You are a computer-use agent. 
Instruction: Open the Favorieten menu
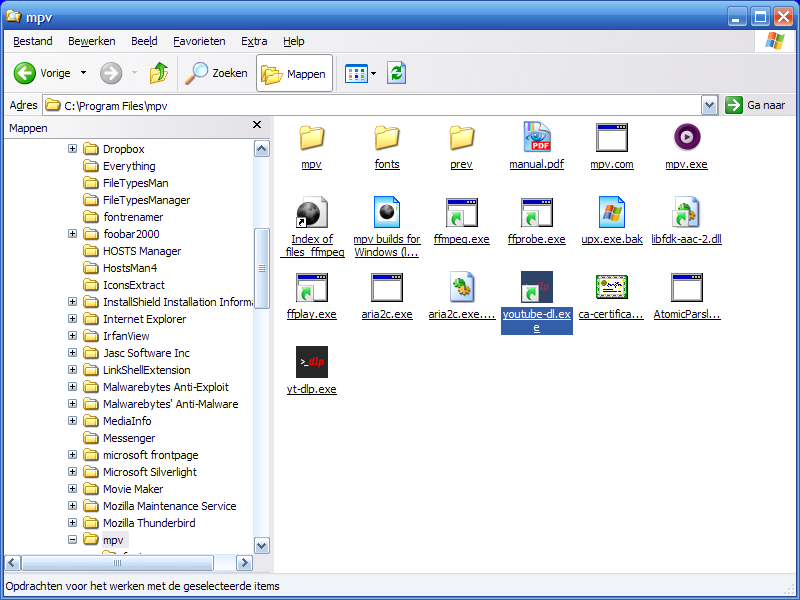click(x=199, y=41)
